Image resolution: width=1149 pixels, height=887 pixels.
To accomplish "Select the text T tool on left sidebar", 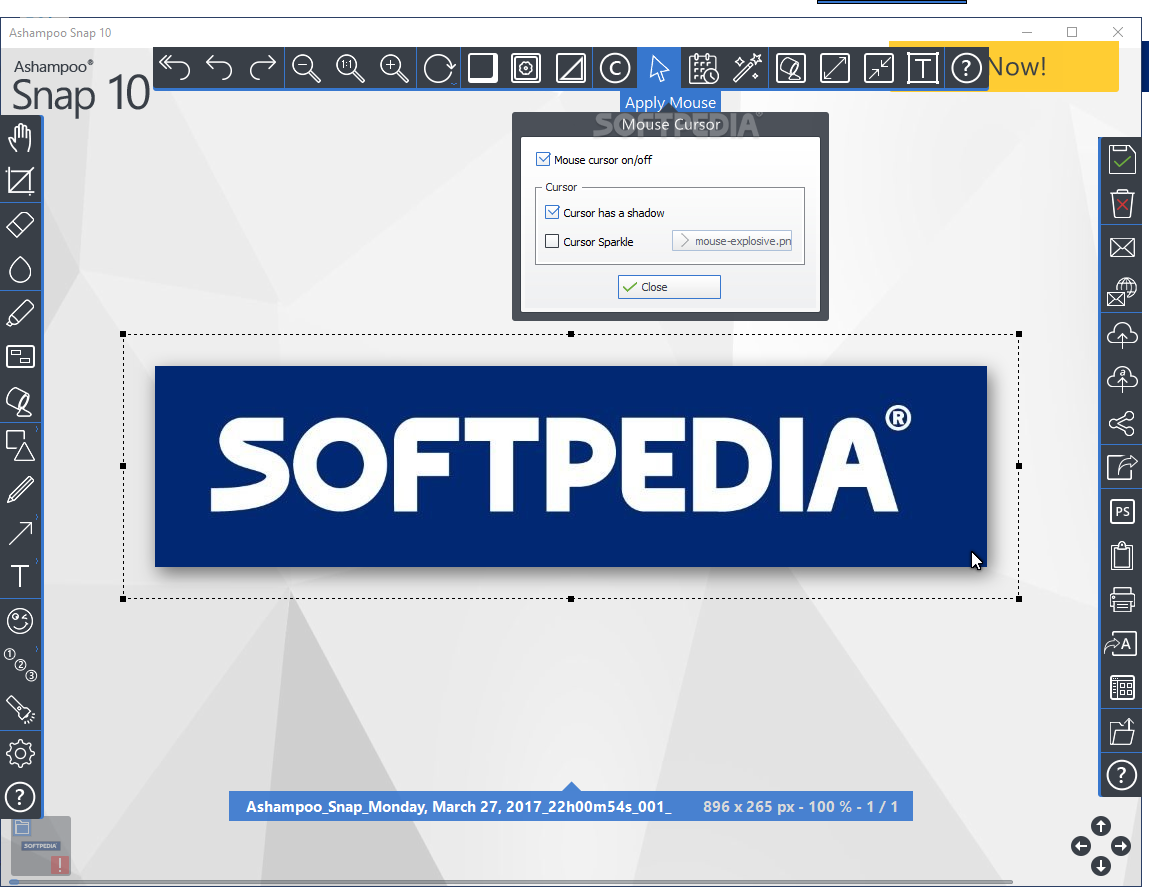I will tap(20, 576).
